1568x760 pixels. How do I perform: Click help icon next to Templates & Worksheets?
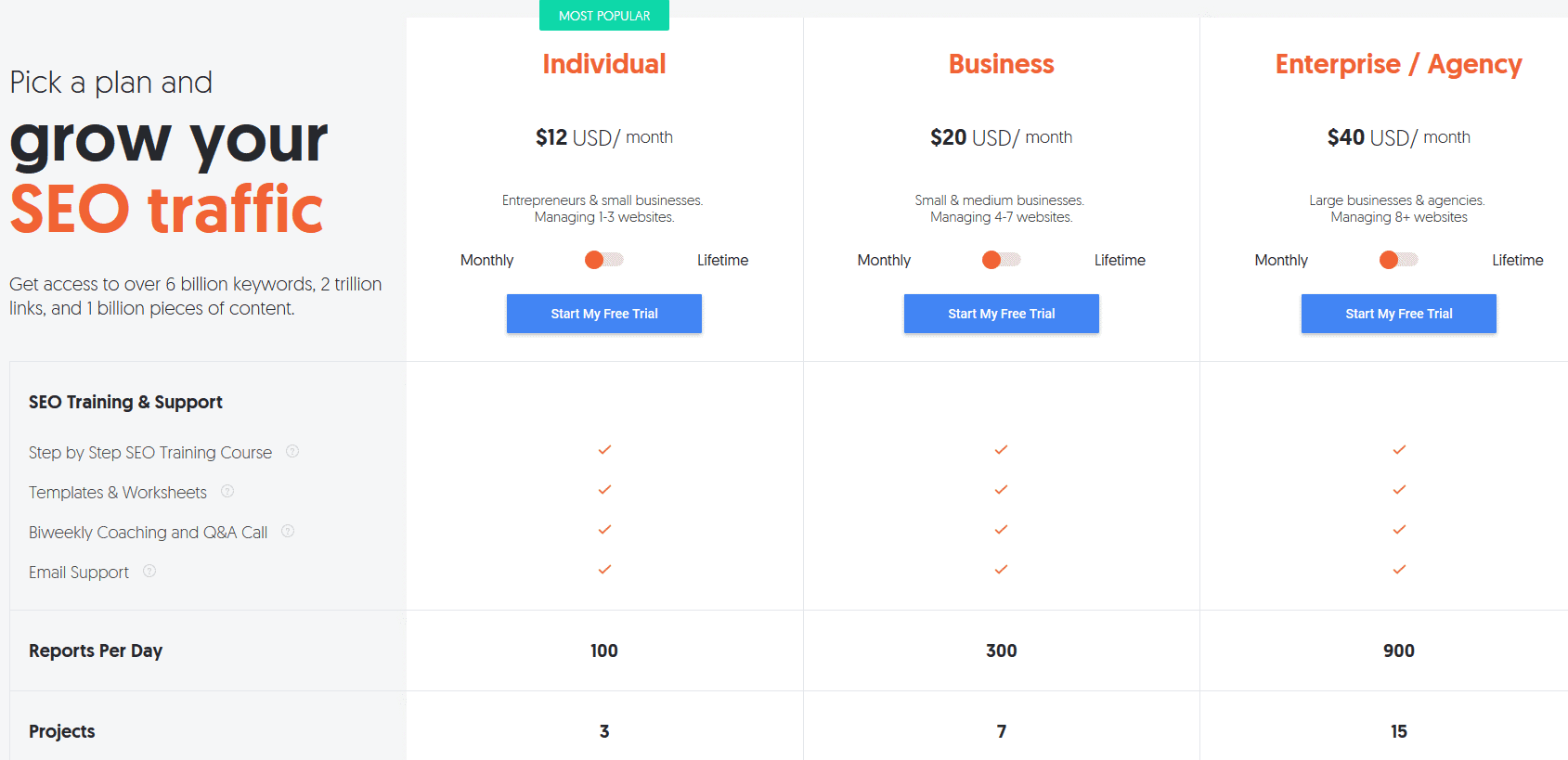(227, 492)
